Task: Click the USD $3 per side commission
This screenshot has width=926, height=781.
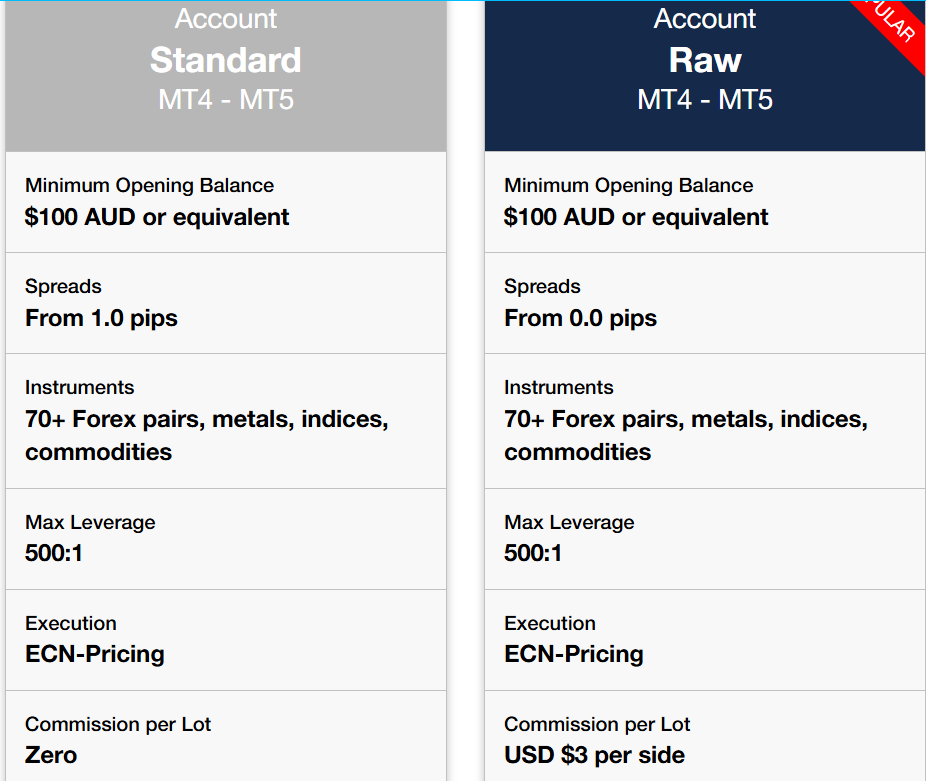Action: [594, 755]
